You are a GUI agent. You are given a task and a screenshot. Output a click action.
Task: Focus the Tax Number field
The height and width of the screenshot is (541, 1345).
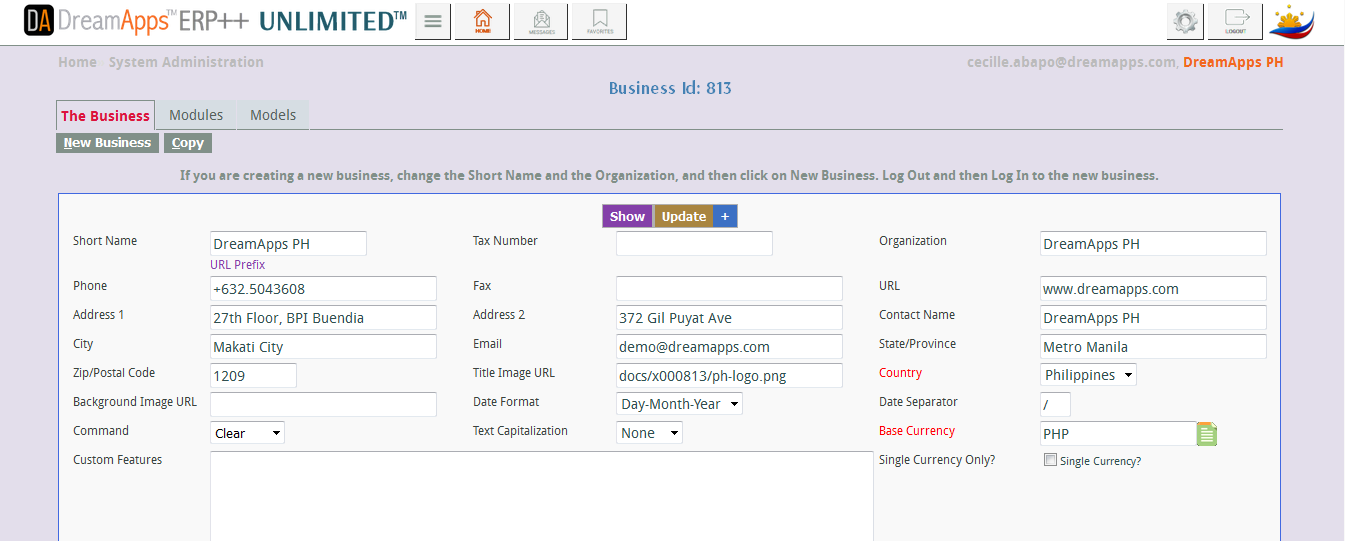tap(694, 244)
